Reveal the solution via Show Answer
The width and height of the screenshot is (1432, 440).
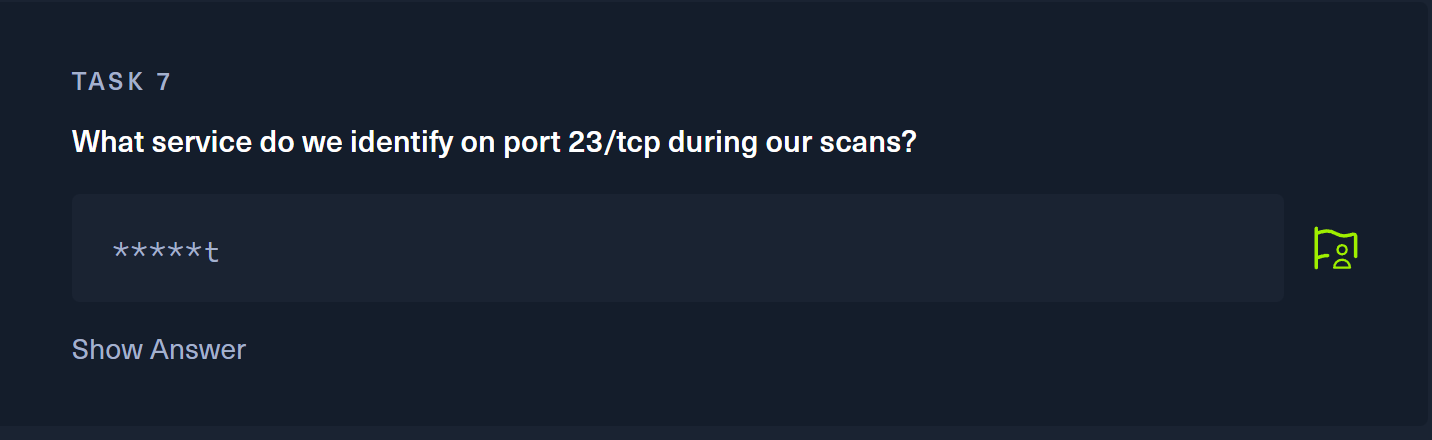(x=158, y=350)
